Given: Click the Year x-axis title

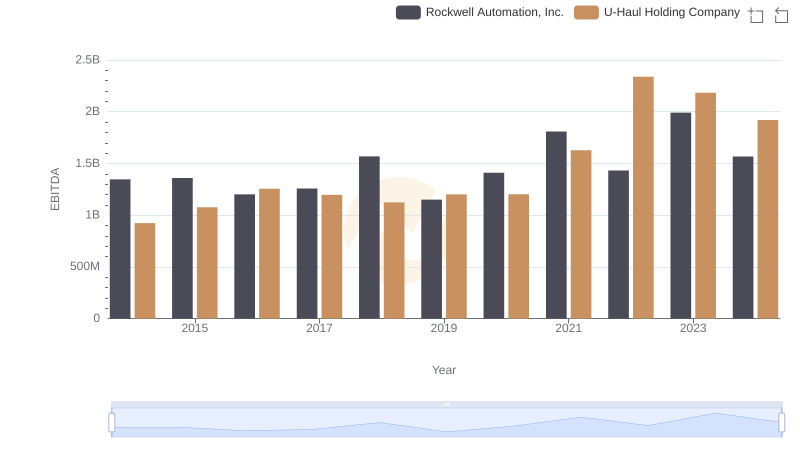Looking at the screenshot, I should click(444, 370).
